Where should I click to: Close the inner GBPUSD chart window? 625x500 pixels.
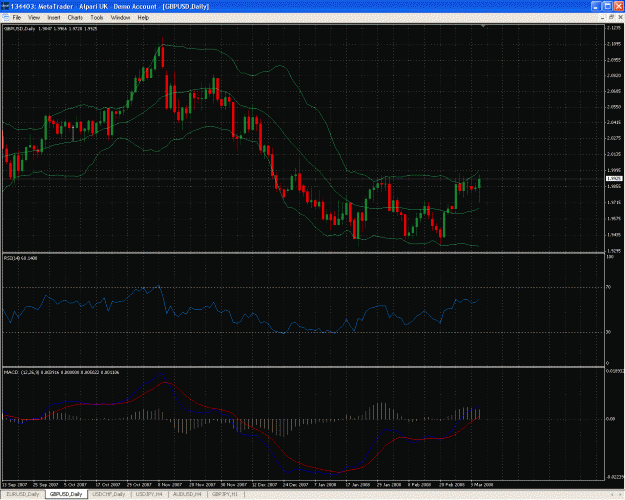click(x=620, y=18)
